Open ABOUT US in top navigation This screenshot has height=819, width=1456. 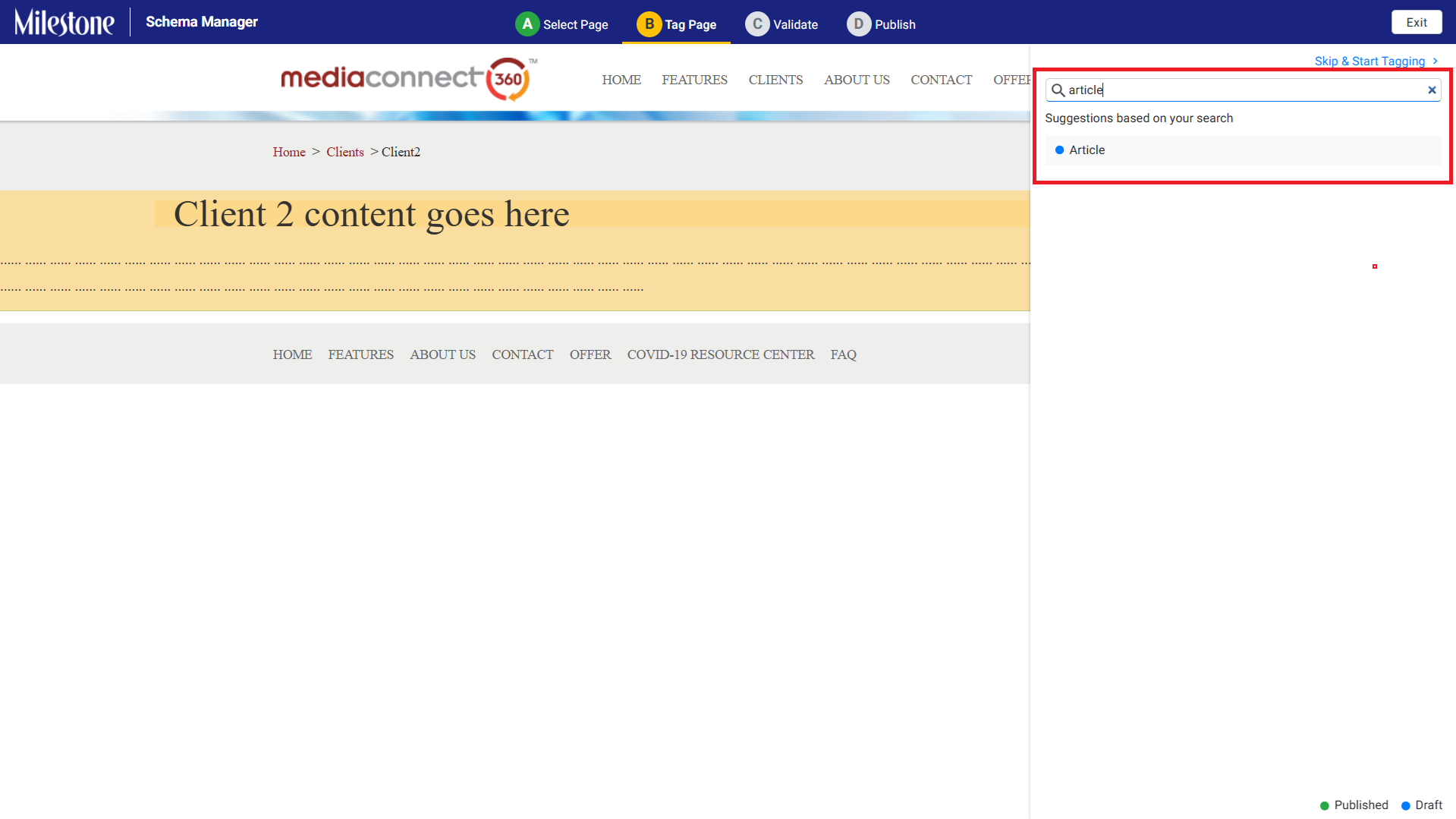coord(857,80)
